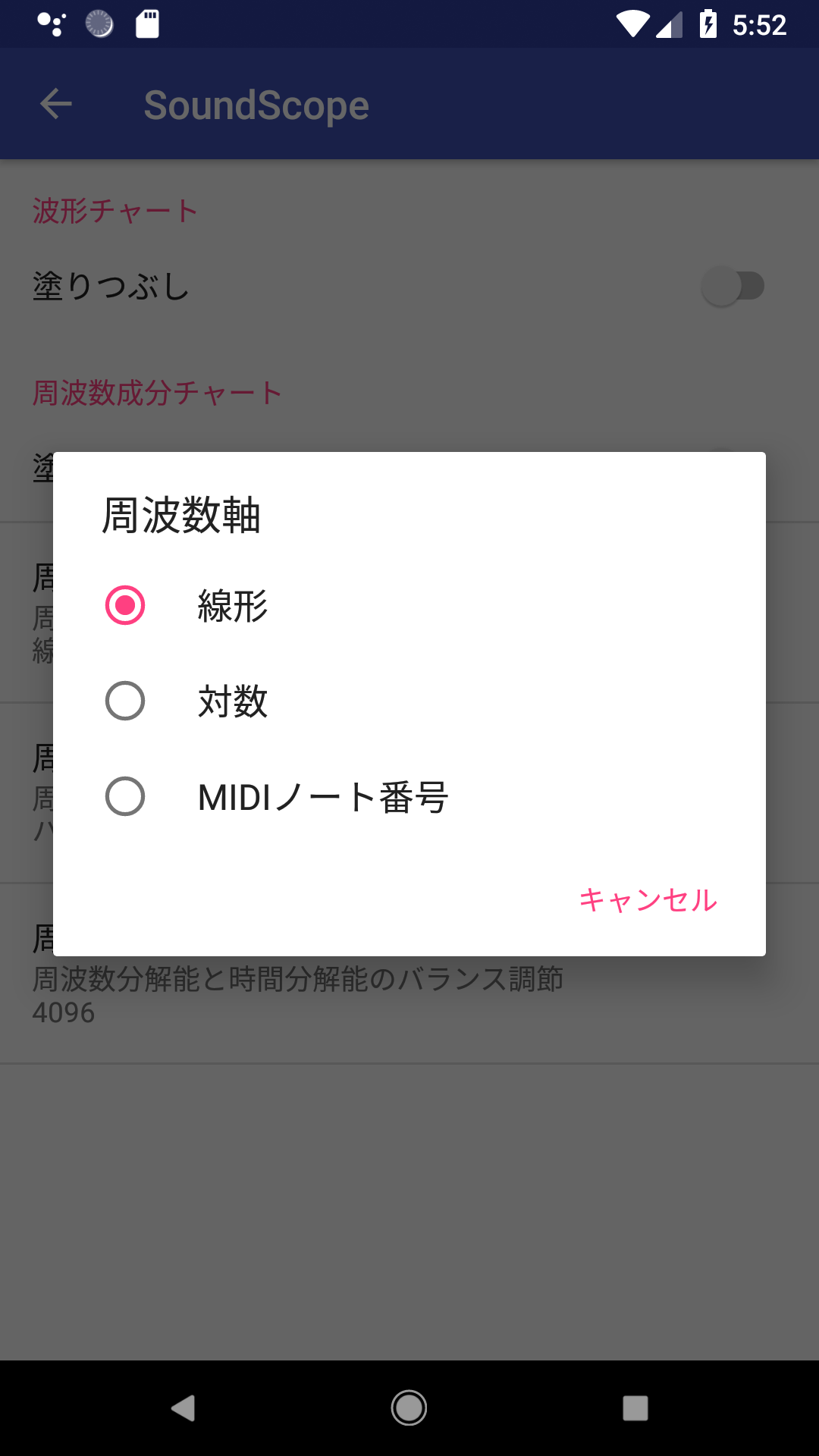Toggle the 塗りつぶし switch under 波形チャート
The width and height of the screenshot is (819, 1456).
click(x=732, y=286)
